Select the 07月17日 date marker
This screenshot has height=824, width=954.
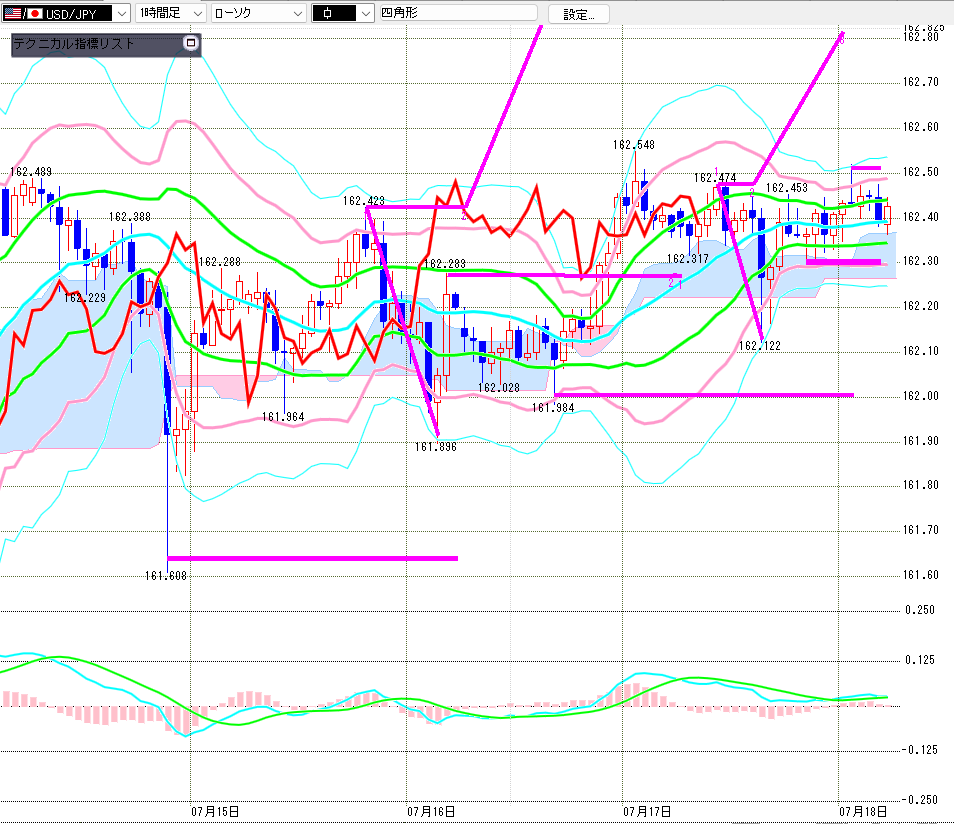647,811
